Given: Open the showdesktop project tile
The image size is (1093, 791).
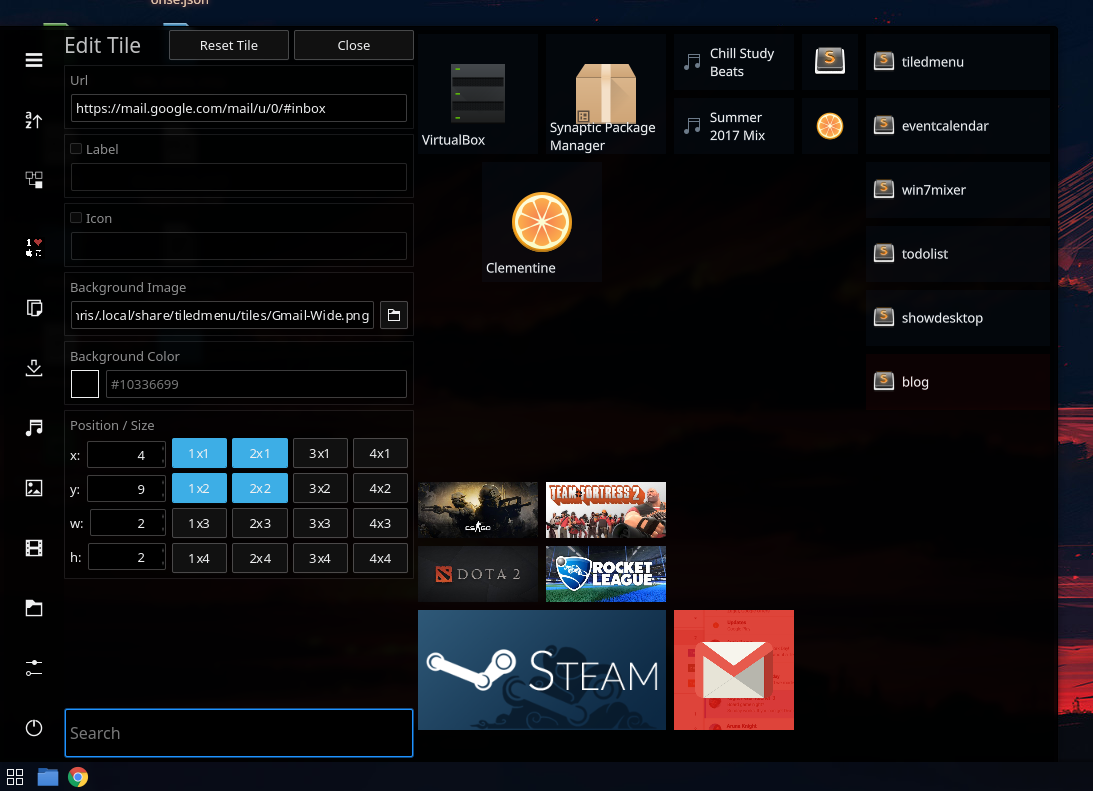Looking at the screenshot, I should point(958,318).
